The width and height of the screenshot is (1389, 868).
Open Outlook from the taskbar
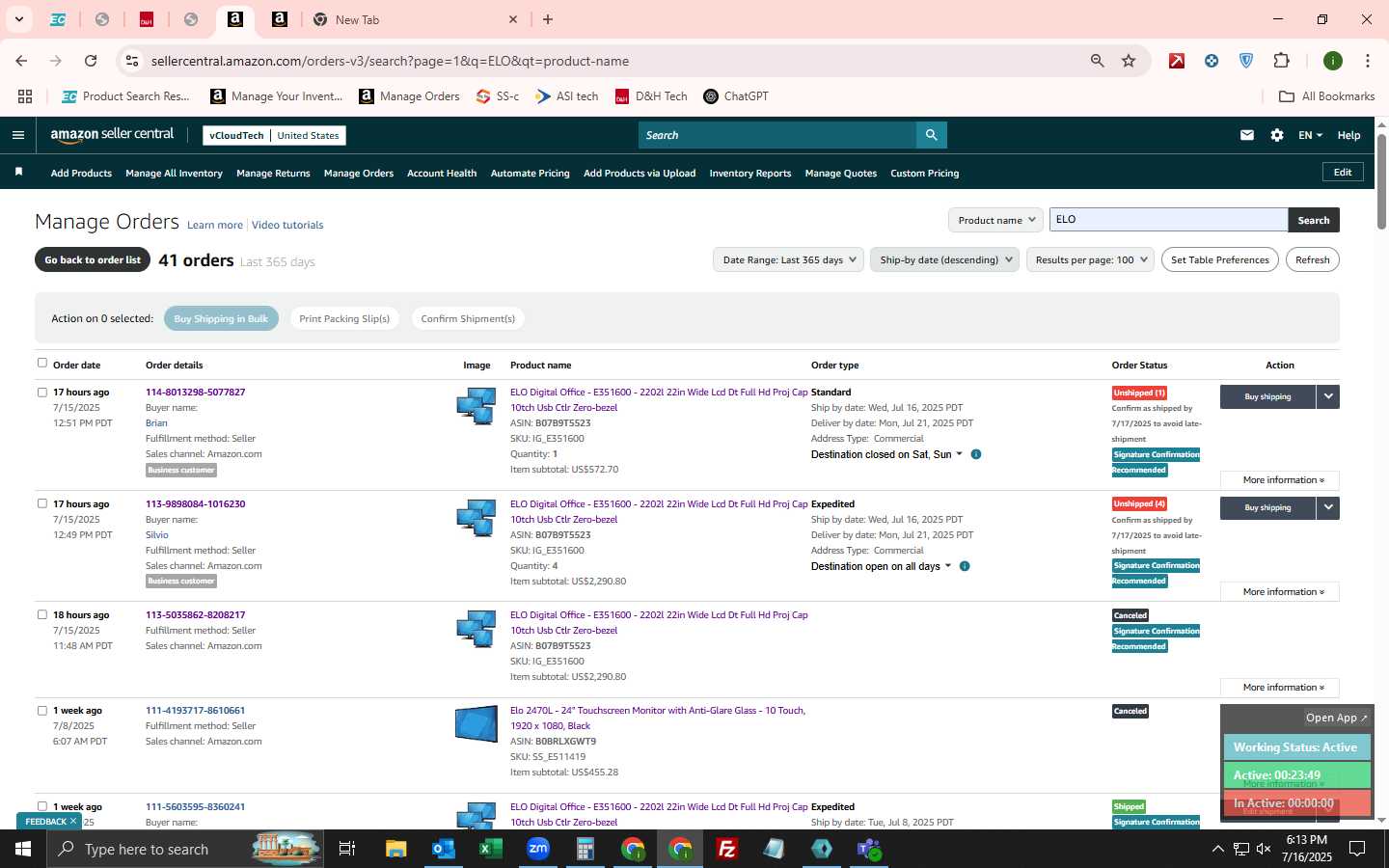[x=444, y=849]
